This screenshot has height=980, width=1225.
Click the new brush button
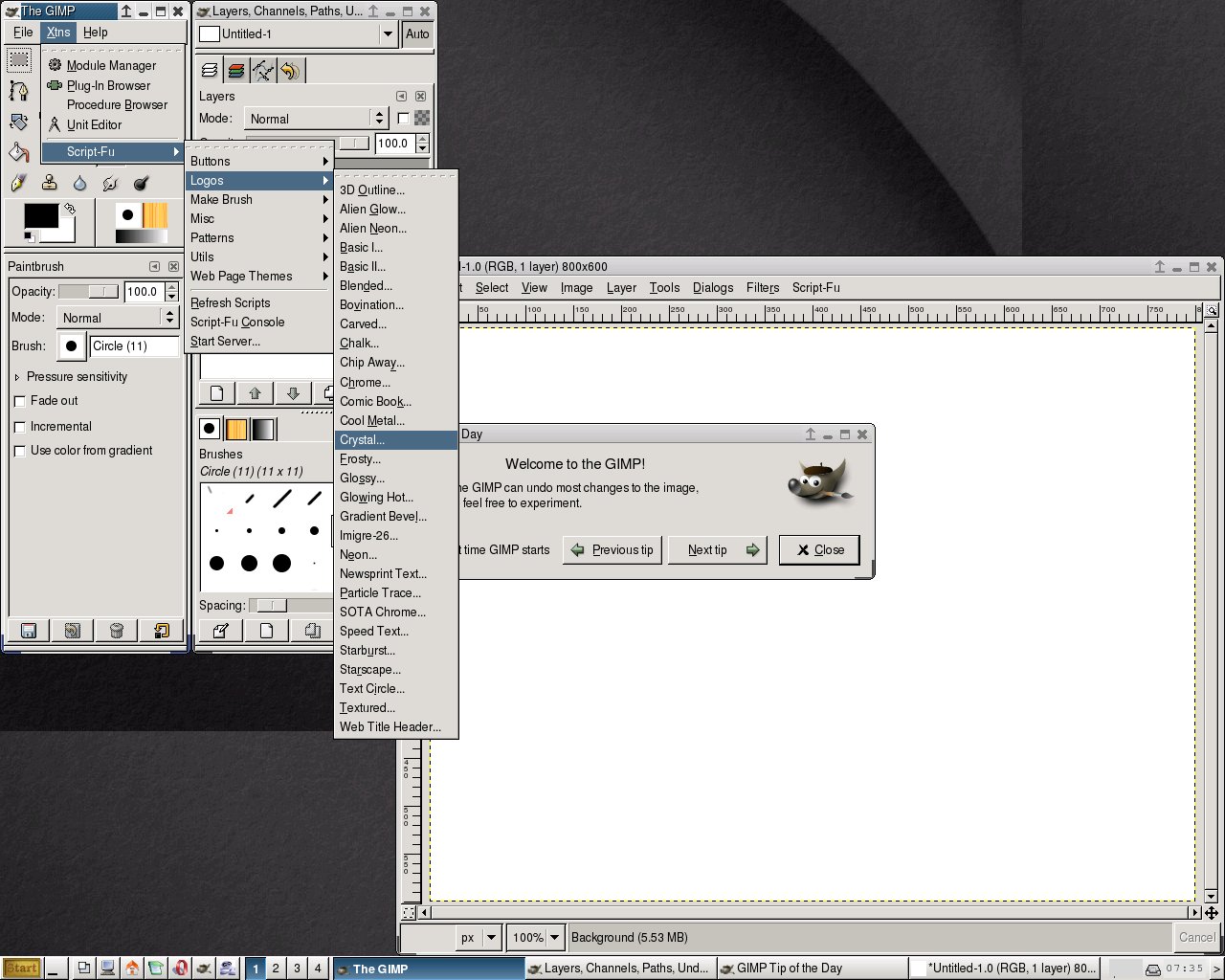pos(267,630)
